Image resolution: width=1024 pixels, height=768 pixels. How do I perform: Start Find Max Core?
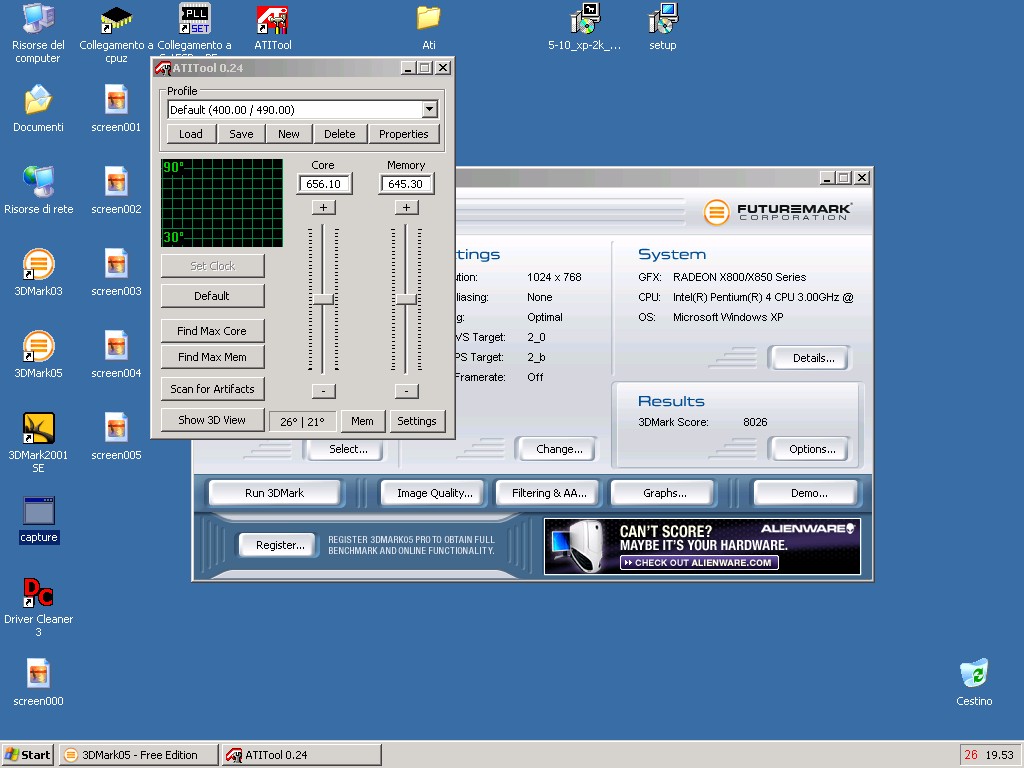coord(212,331)
